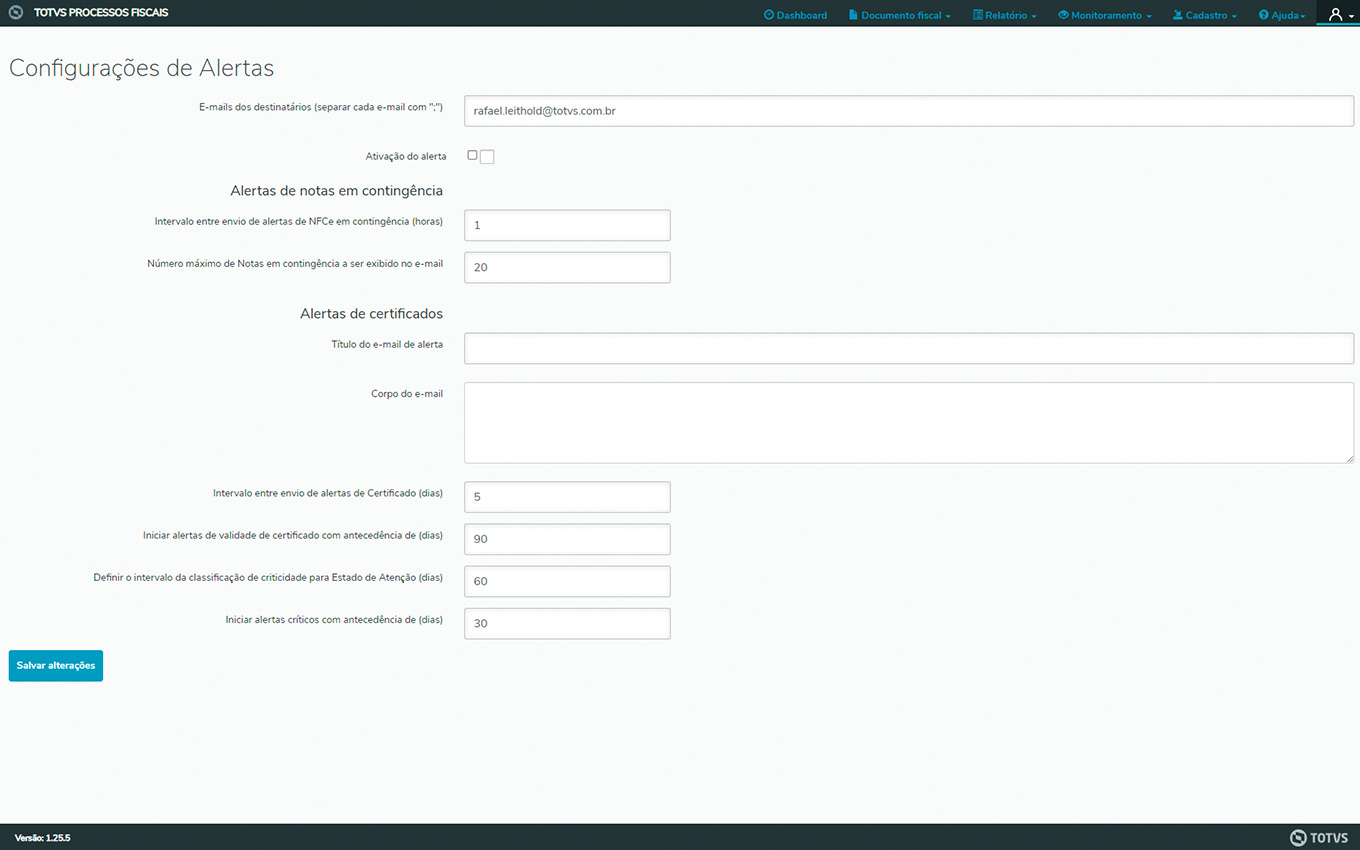Focus the recipient e-mails input field
Image resolution: width=1360 pixels, height=850 pixels.
[908, 111]
